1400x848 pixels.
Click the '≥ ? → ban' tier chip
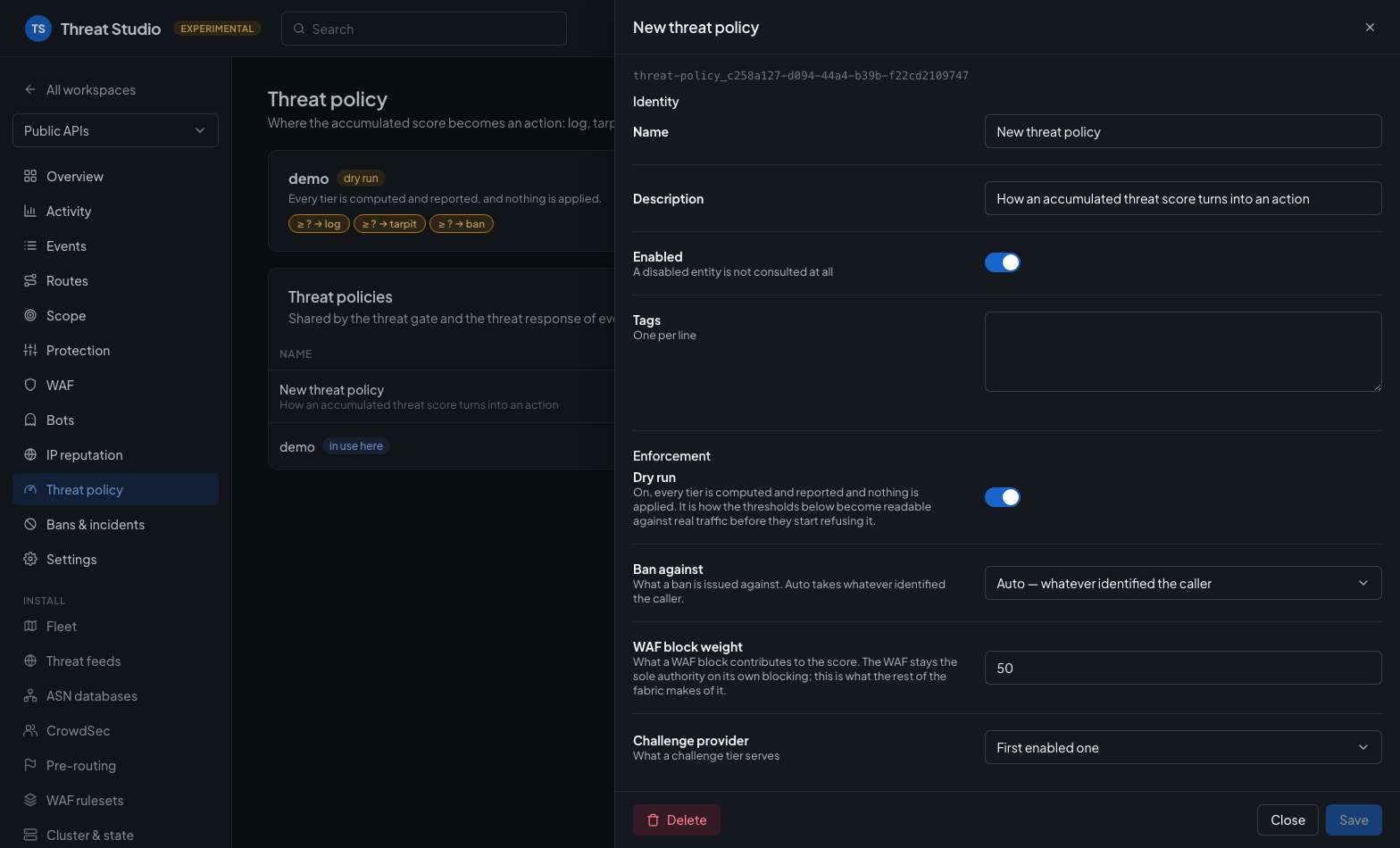[x=462, y=224]
